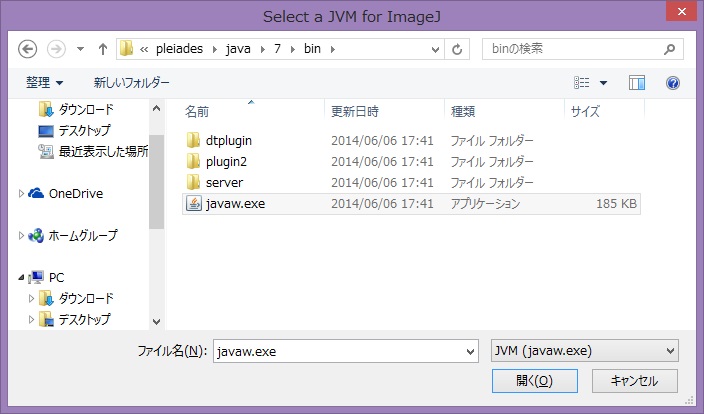704x414 pixels.
Task: Click bin in the address path
Action: [312, 48]
